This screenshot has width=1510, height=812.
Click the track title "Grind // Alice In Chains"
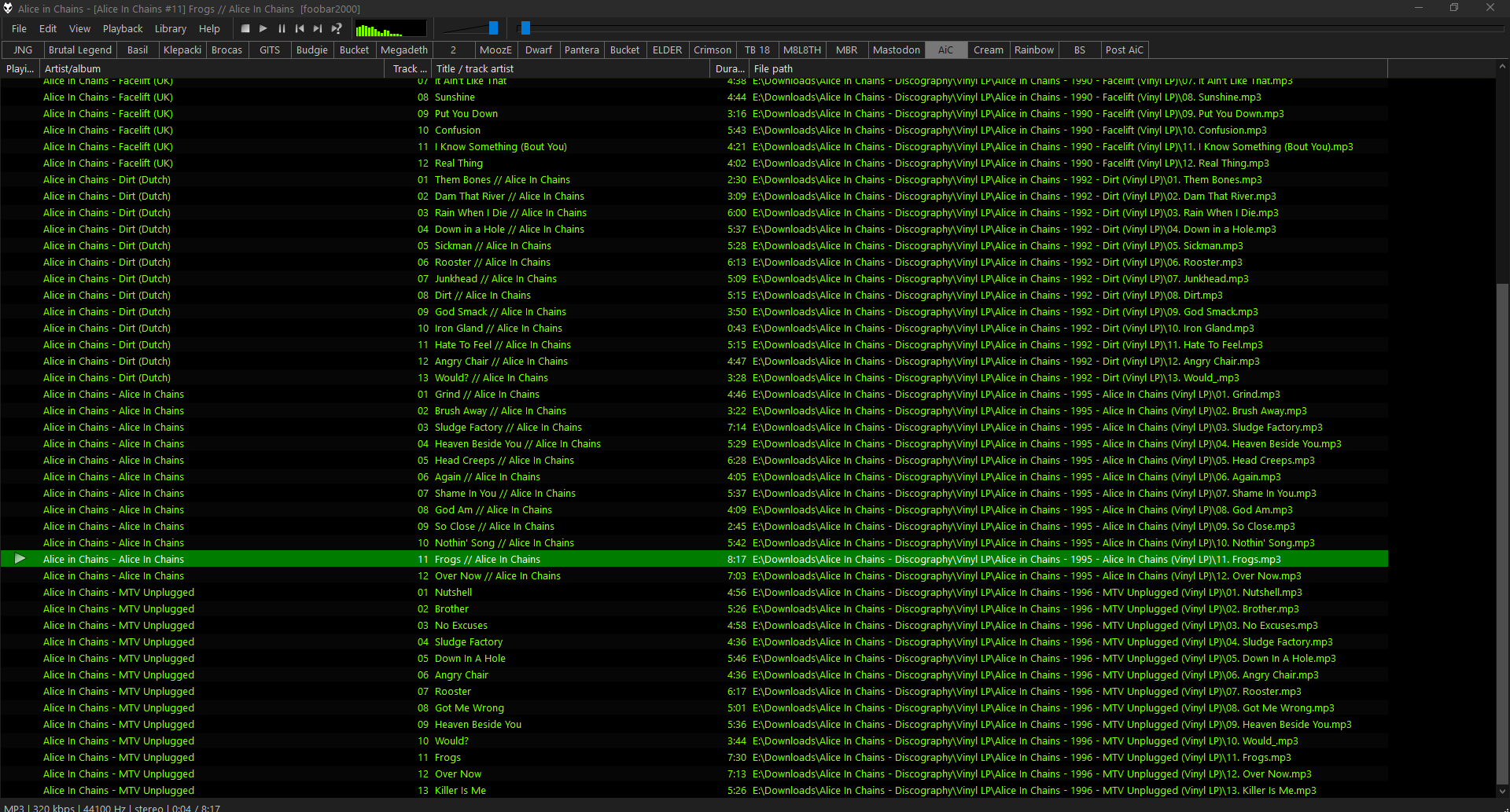click(487, 395)
